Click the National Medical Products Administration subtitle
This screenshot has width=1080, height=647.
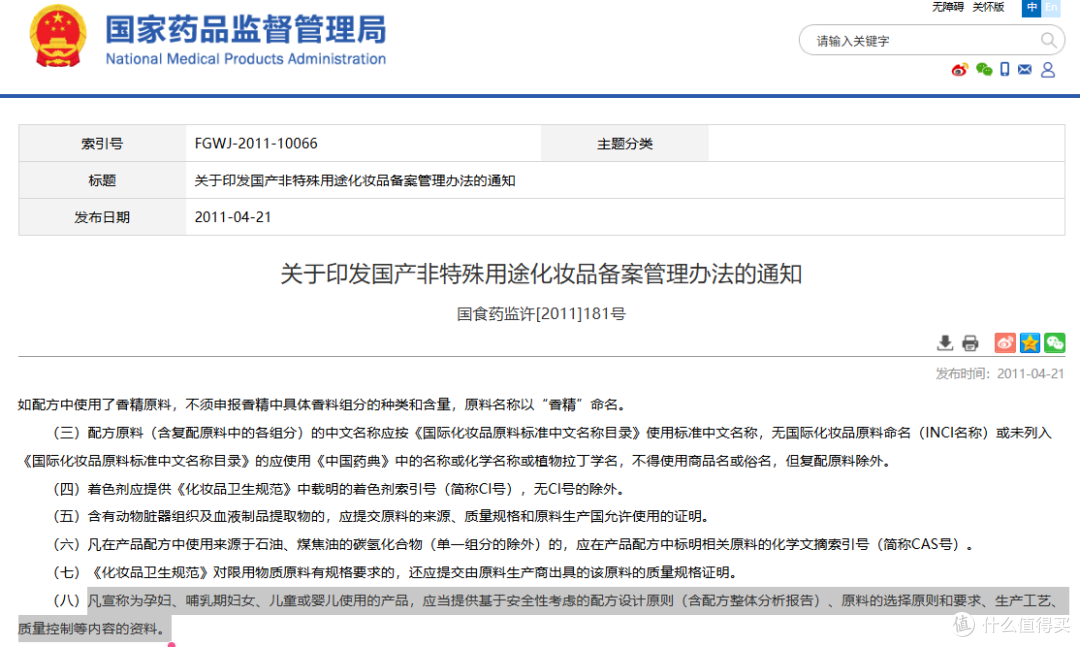(x=245, y=59)
